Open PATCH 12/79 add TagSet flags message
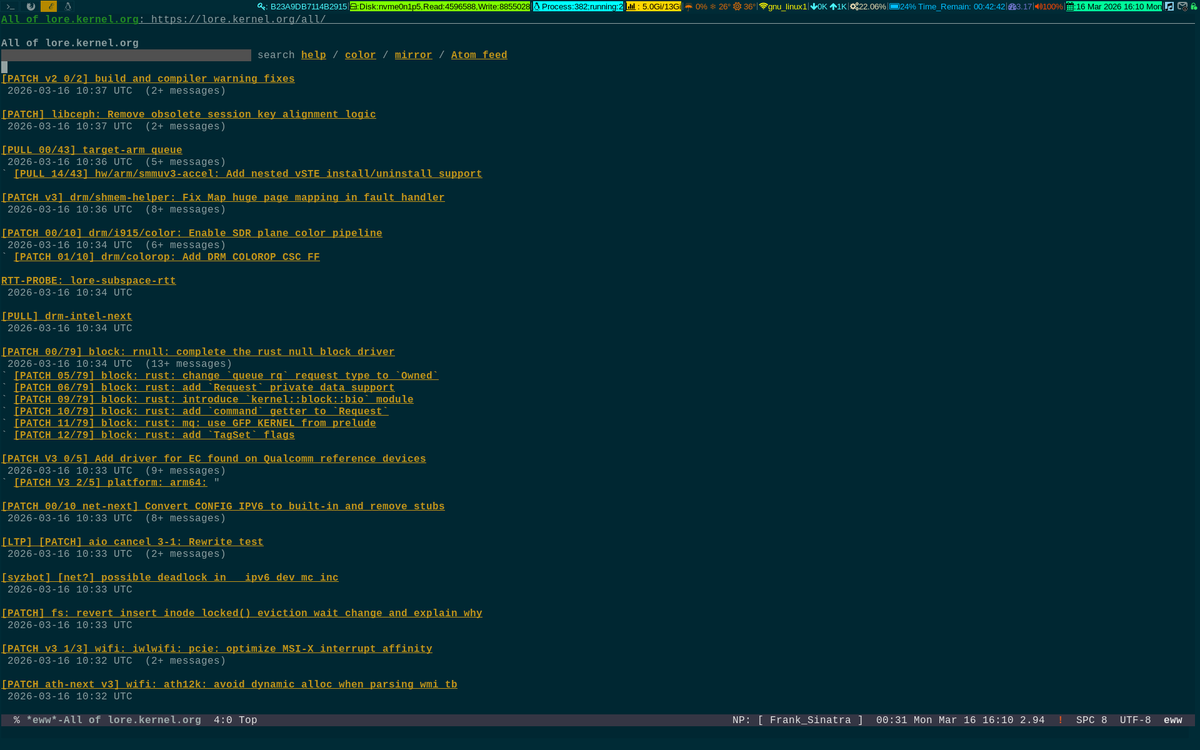 154,436
